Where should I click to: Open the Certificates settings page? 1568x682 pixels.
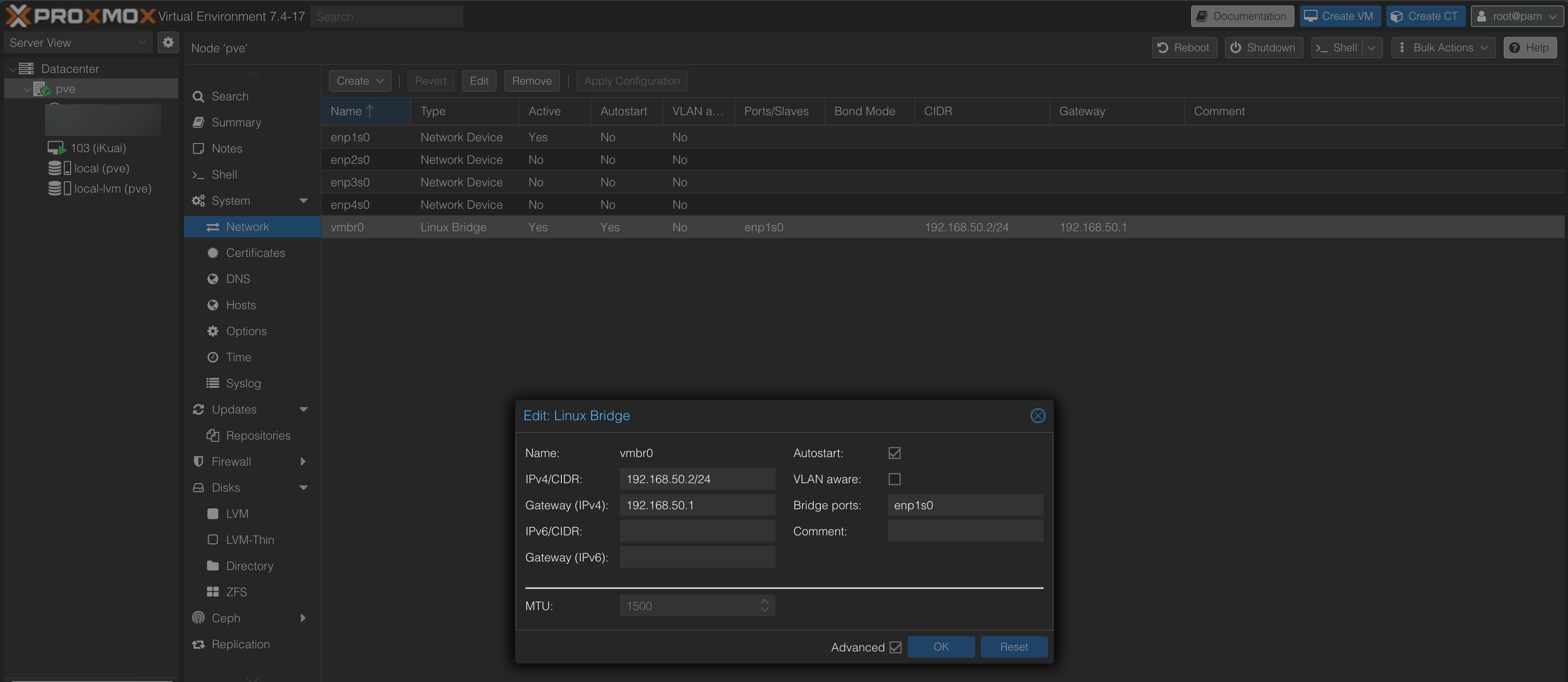point(255,253)
